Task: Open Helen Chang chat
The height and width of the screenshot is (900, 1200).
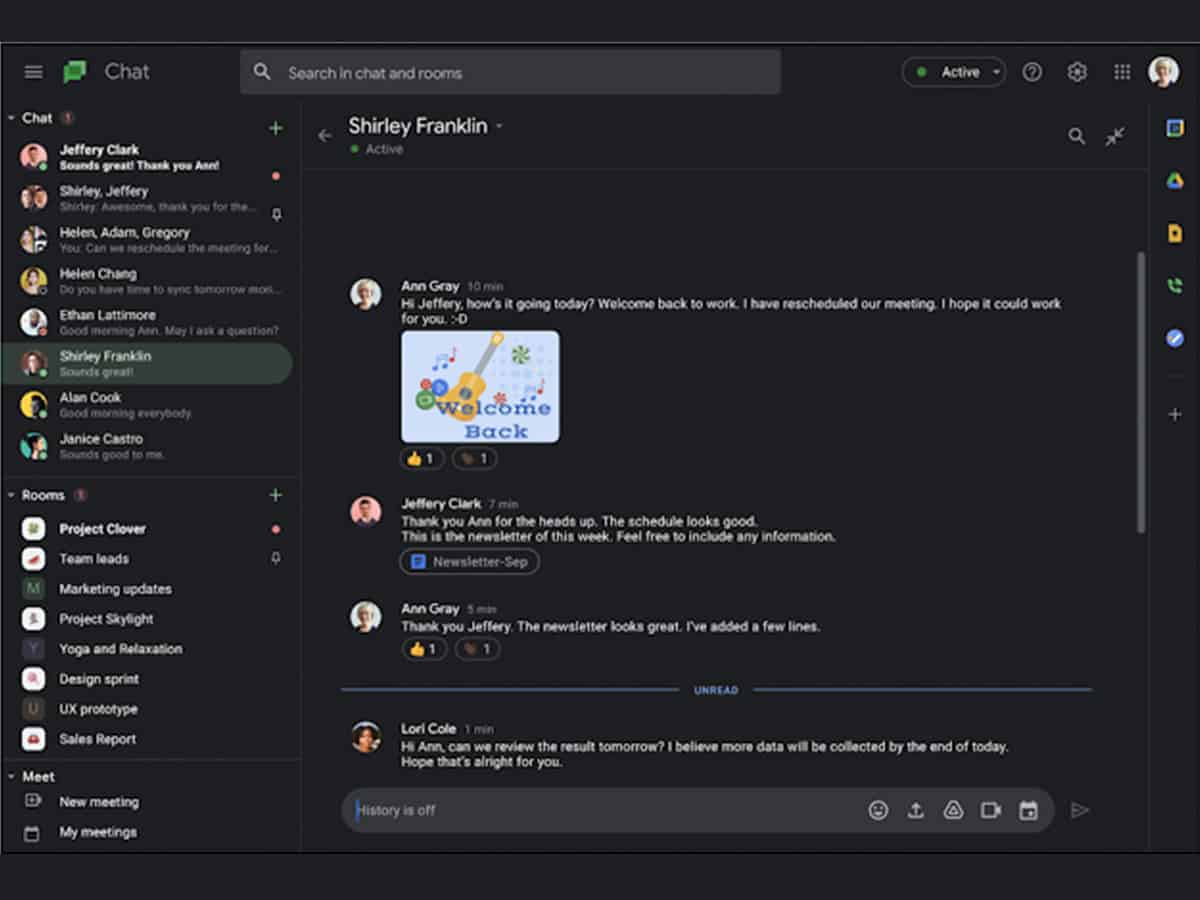Action: 148,281
